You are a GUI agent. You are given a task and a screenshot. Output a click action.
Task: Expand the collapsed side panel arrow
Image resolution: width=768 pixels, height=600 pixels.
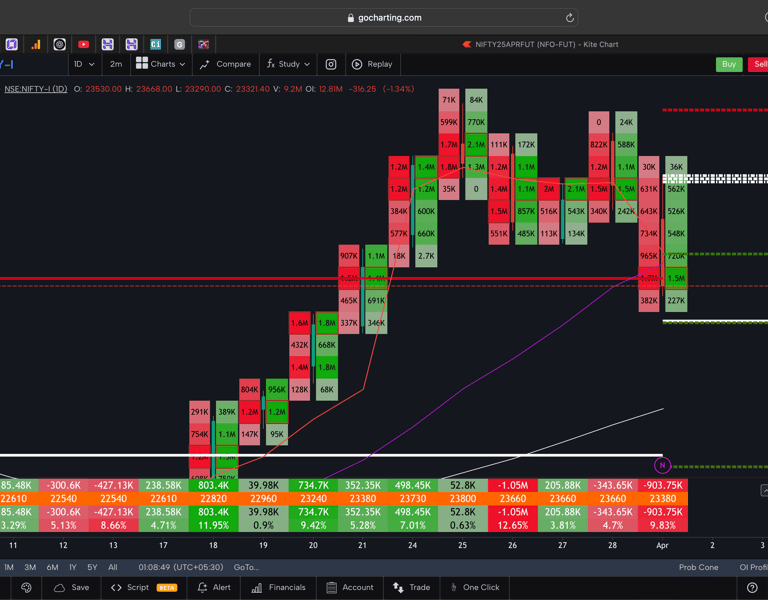(764, 490)
